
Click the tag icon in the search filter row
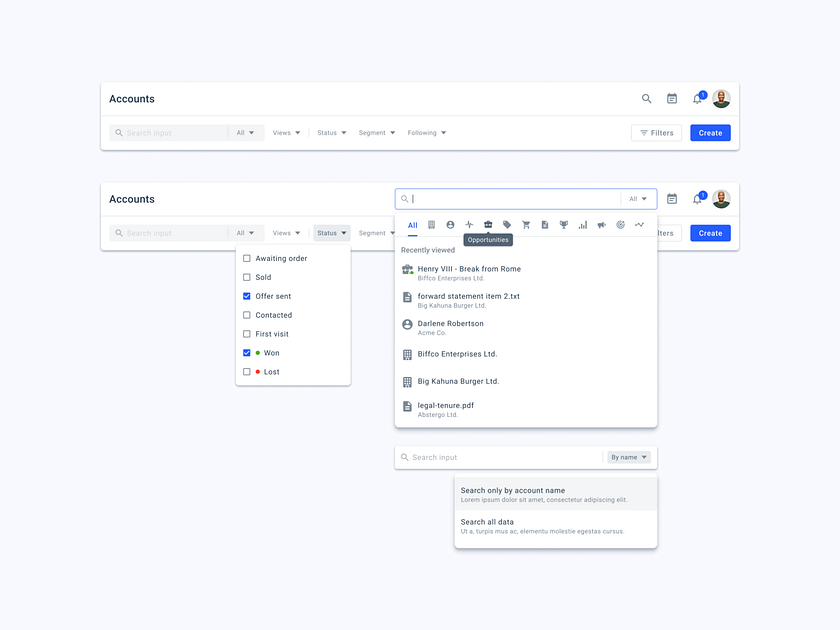(507, 224)
